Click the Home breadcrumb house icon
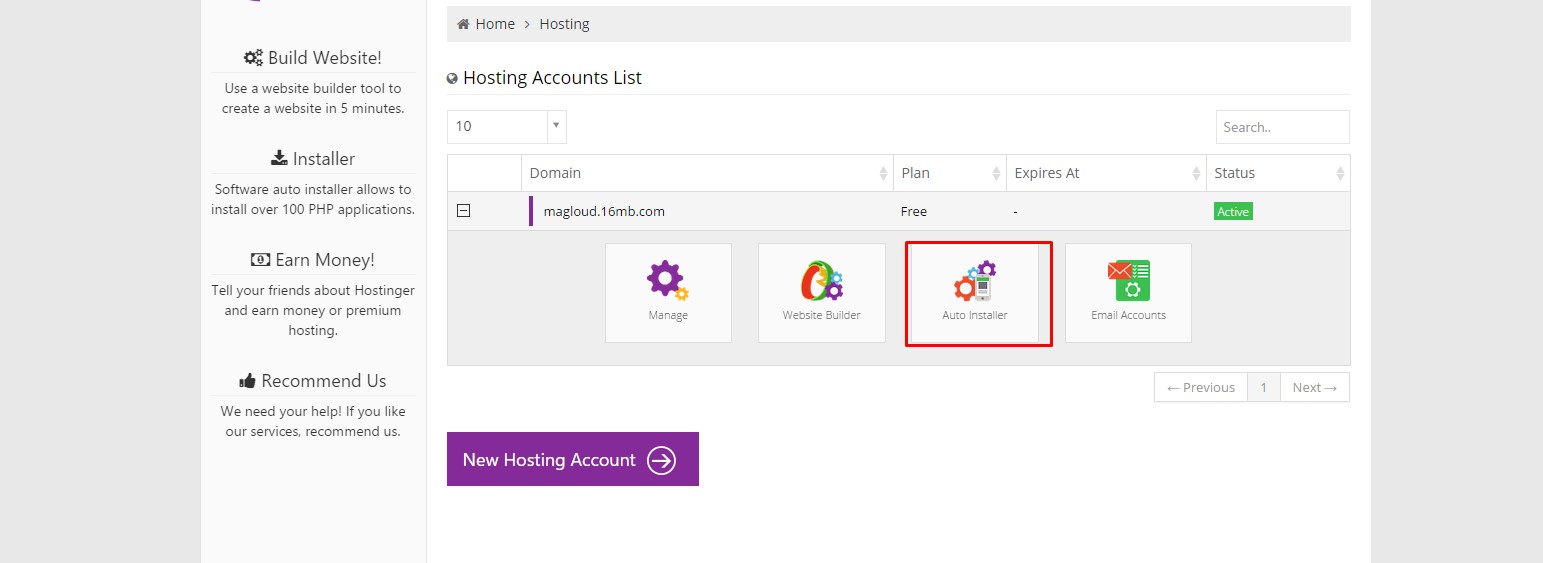This screenshot has width=1543, height=563. (463, 24)
